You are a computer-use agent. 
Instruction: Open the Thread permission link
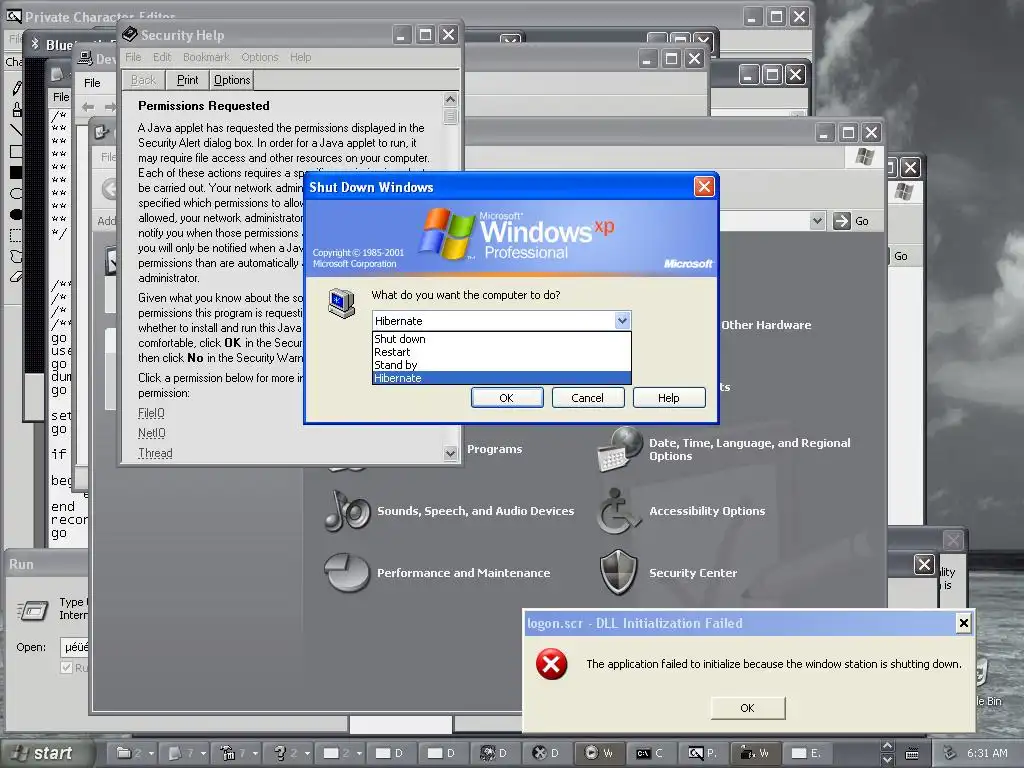(155, 453)
